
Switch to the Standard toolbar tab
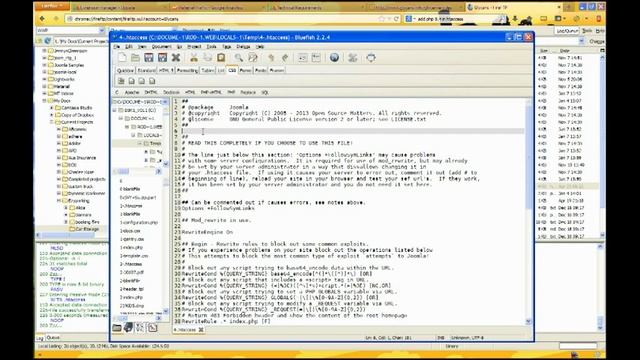[147, 70]
